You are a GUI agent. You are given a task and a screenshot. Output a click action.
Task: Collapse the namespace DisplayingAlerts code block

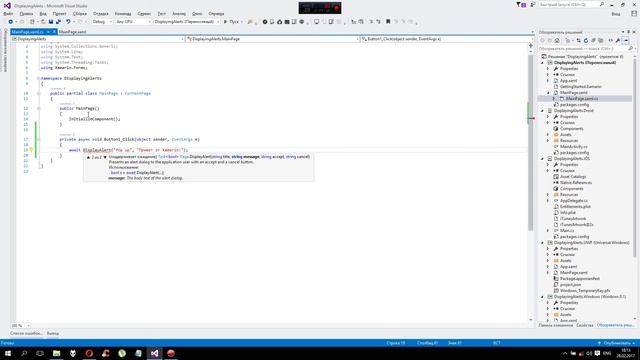[x=38, y=78]
